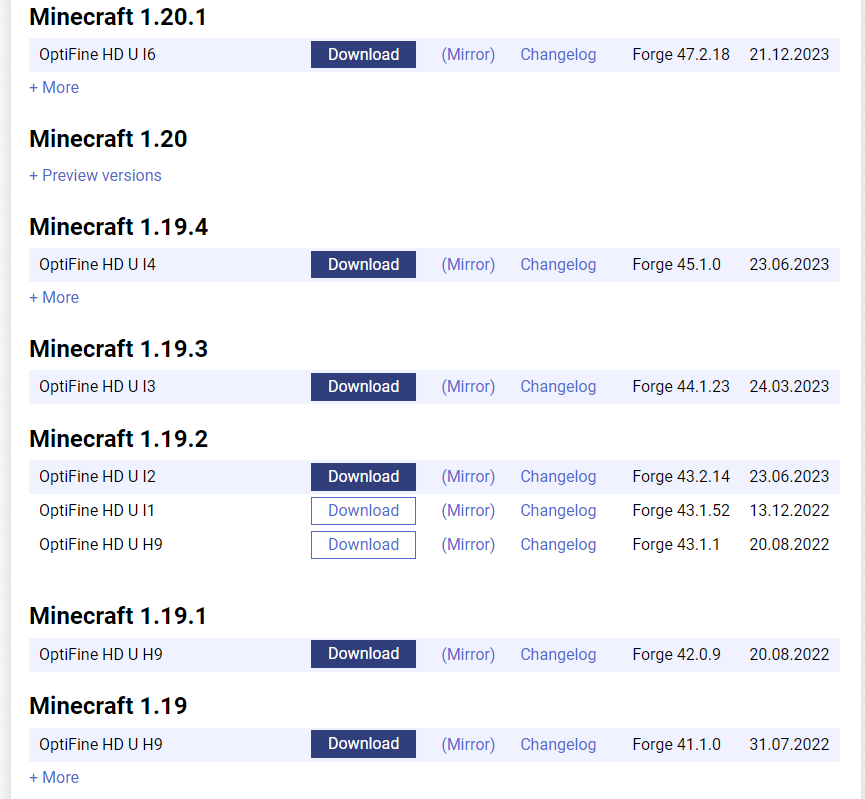Select the Forge 45.1.0 text
This screenshot has height=799, width=865.
click(x=676, y=265)
